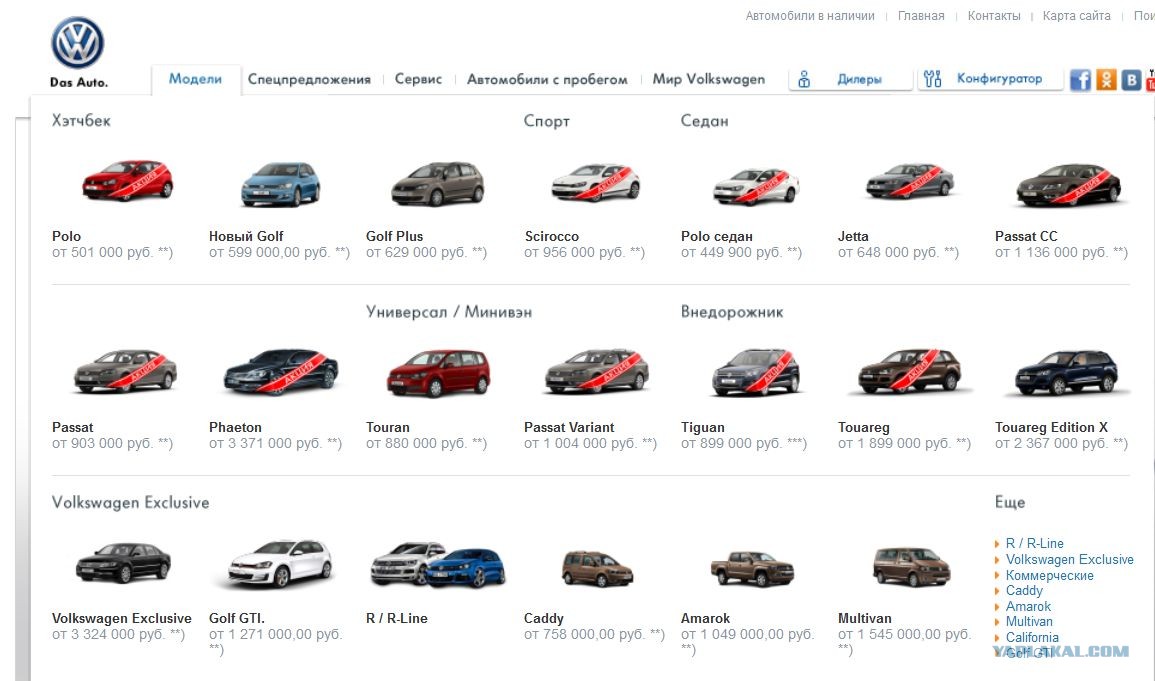Viewport: 1155px width, 681px height.
Task: Select the grey Passat sedan image
Action: pyautogui.click(x=125, y=371)
